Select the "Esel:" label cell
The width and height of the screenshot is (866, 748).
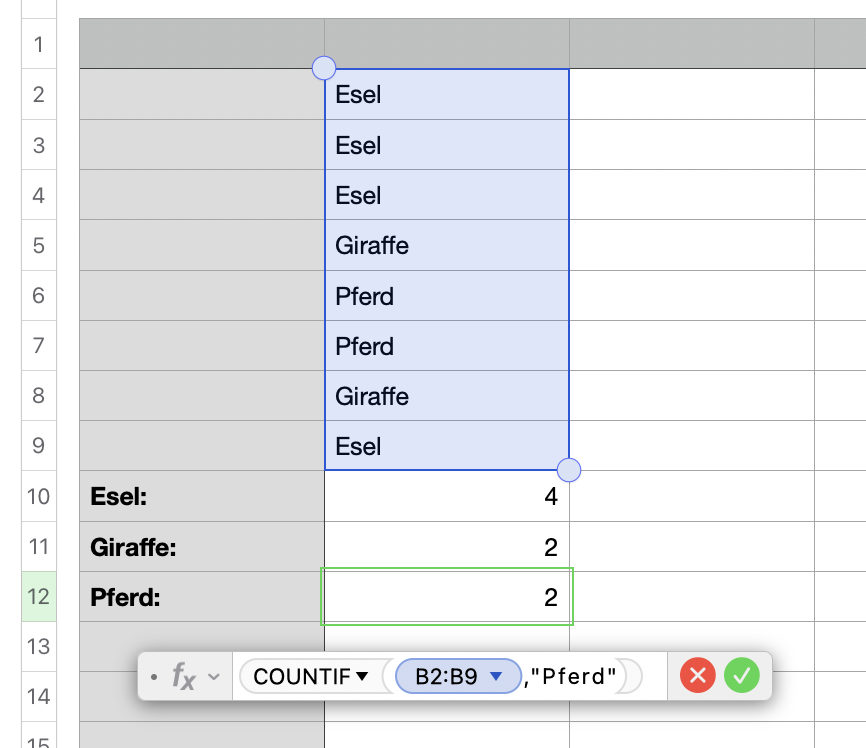(x=201, y=496)
